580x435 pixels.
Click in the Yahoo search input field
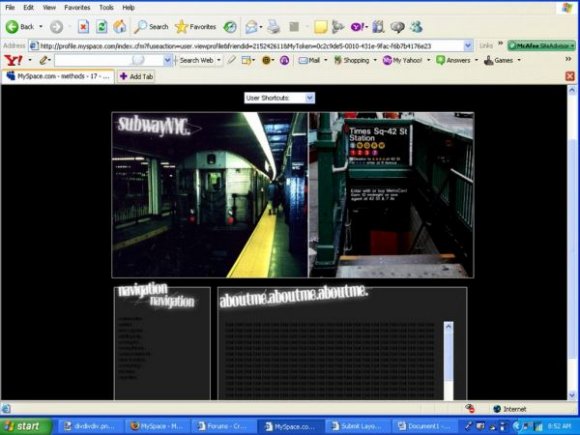pos(108,60)
